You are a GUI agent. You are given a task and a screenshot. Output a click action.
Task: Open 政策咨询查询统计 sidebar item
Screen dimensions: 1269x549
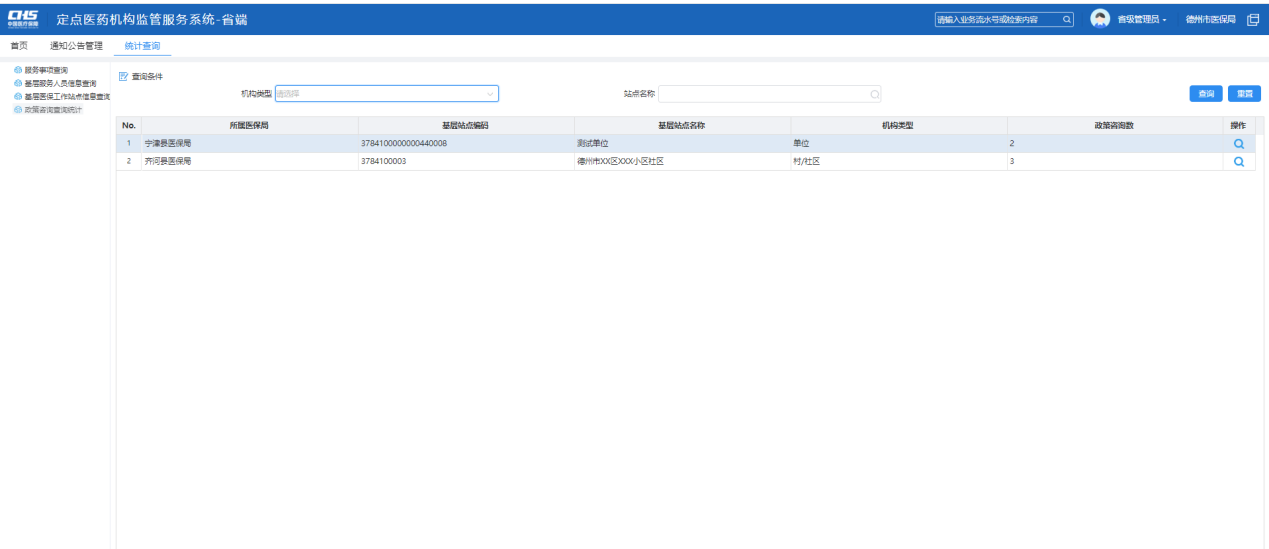click(x=53, y=109)
